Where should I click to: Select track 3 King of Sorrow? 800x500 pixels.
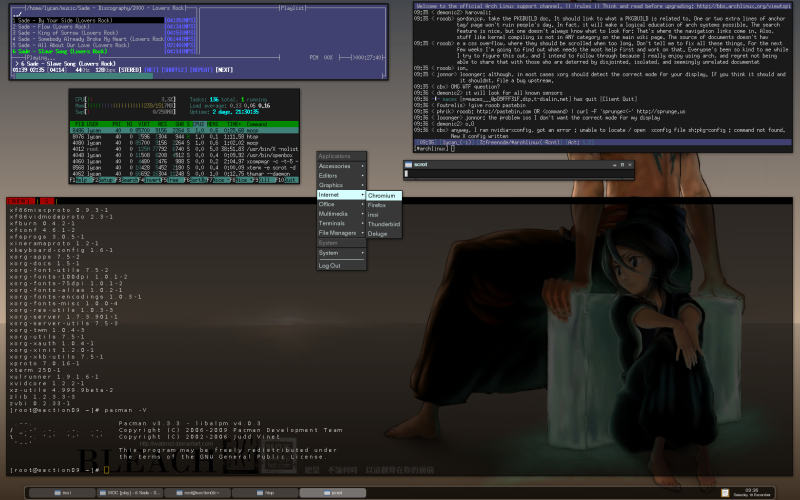click(x=104, y=33)
